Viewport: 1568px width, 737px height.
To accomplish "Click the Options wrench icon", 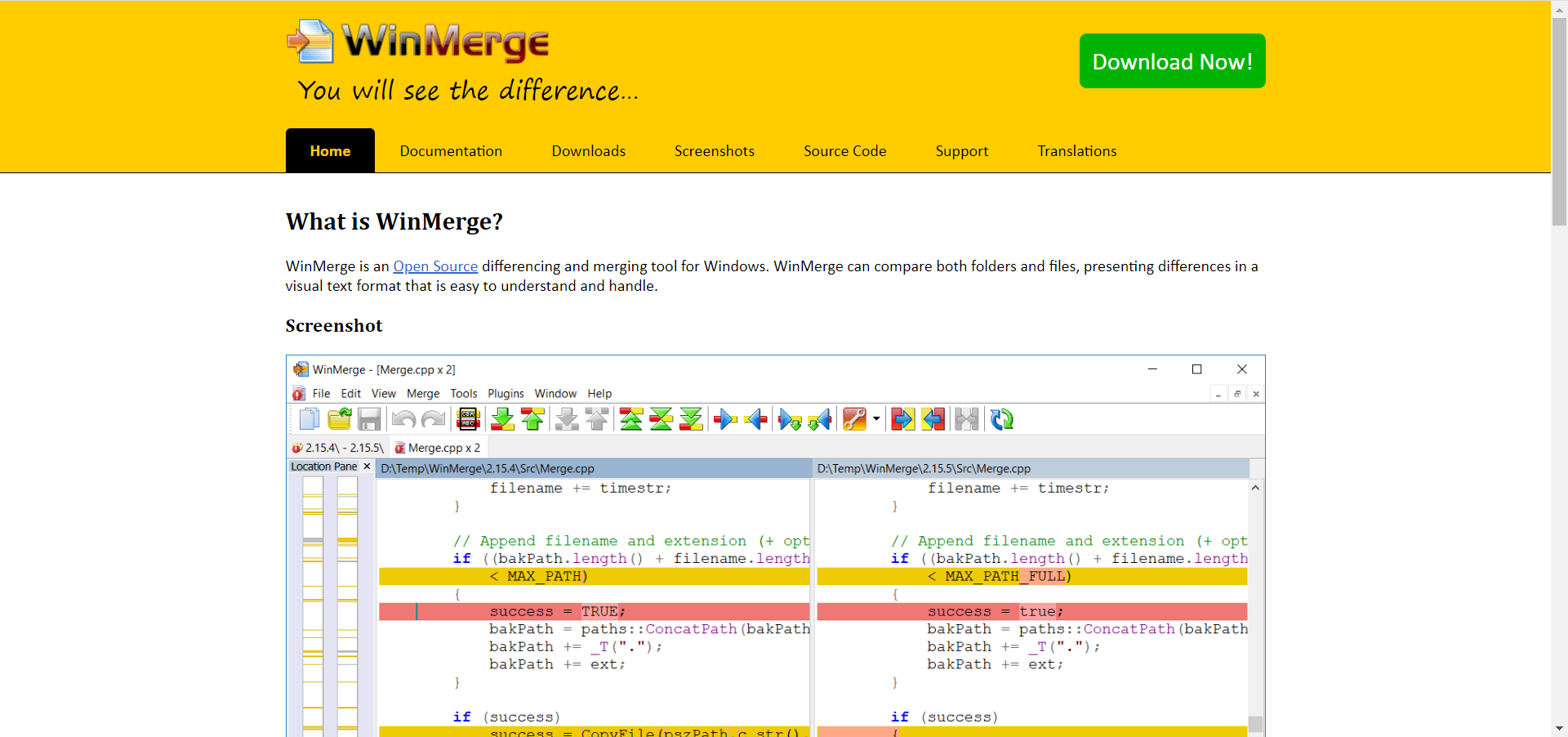I will [854, 419].
